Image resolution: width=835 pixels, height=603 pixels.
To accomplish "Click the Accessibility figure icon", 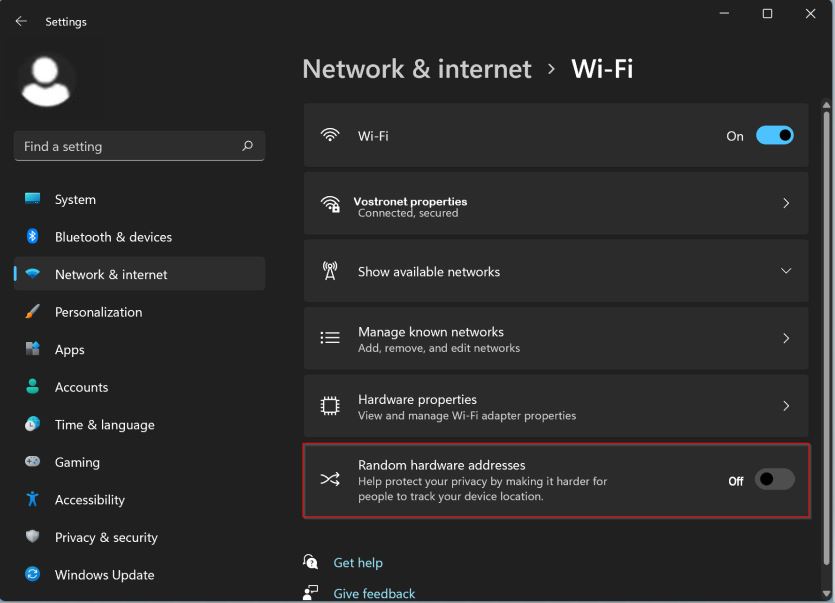I will pos(32,499).
